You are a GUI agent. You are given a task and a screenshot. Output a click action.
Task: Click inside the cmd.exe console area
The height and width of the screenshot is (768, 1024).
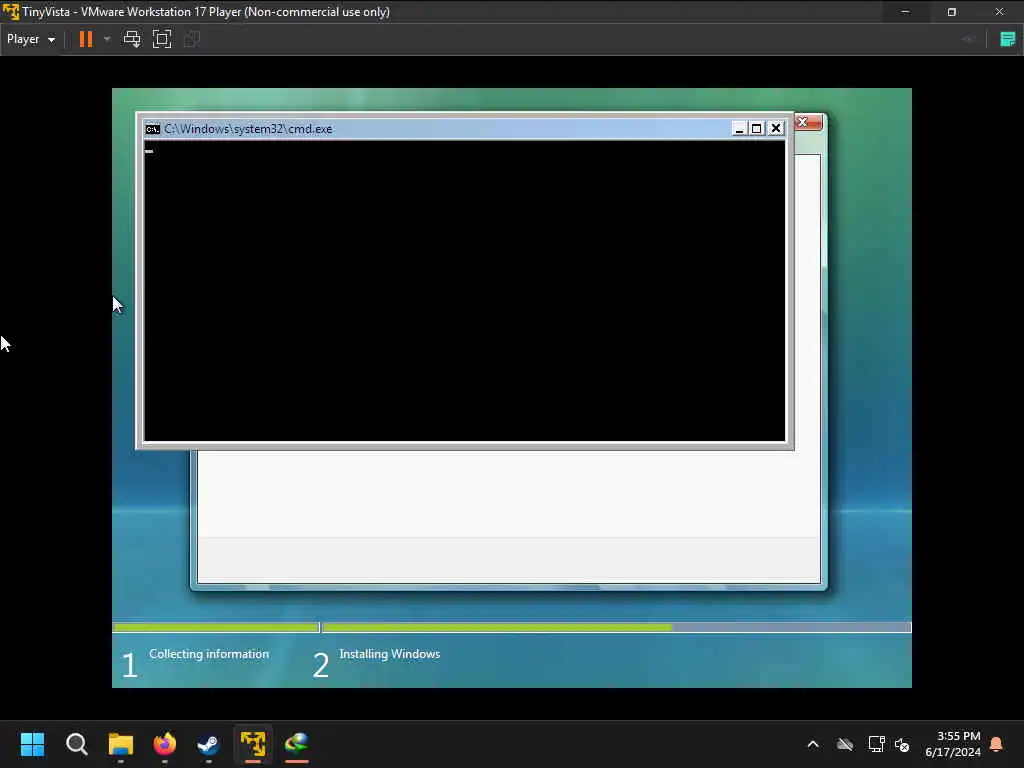pyautogui.click(x=464, y=291)
